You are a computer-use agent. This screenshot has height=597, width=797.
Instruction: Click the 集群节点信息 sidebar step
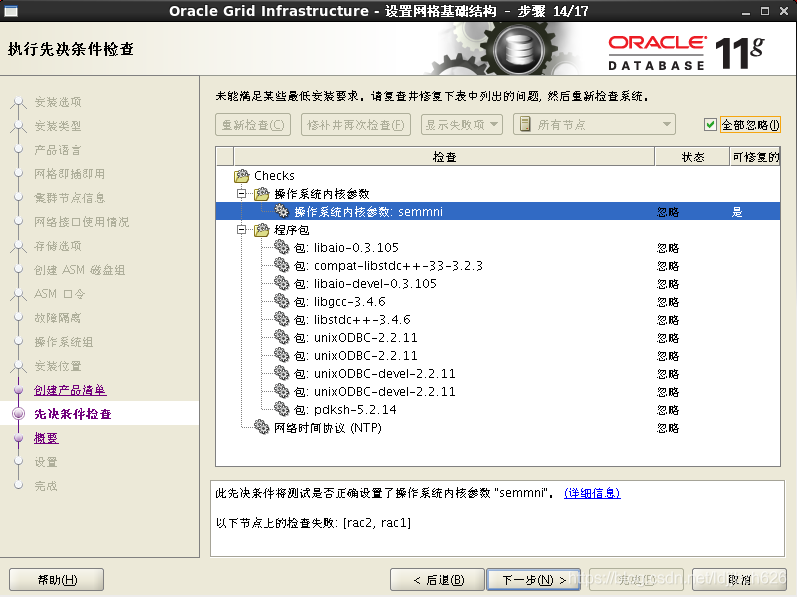click(70, 198)
